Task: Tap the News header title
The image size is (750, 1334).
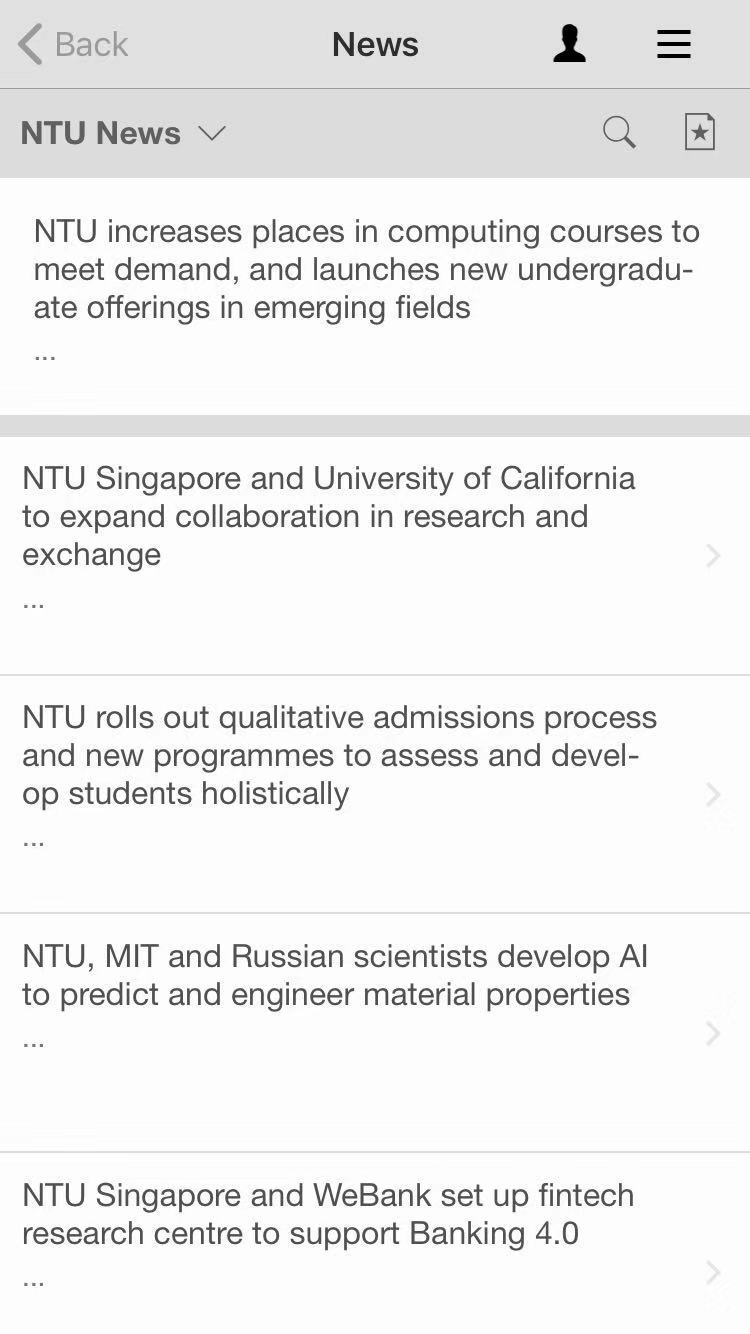Action: pyautogui.click(x=375, y=45)
